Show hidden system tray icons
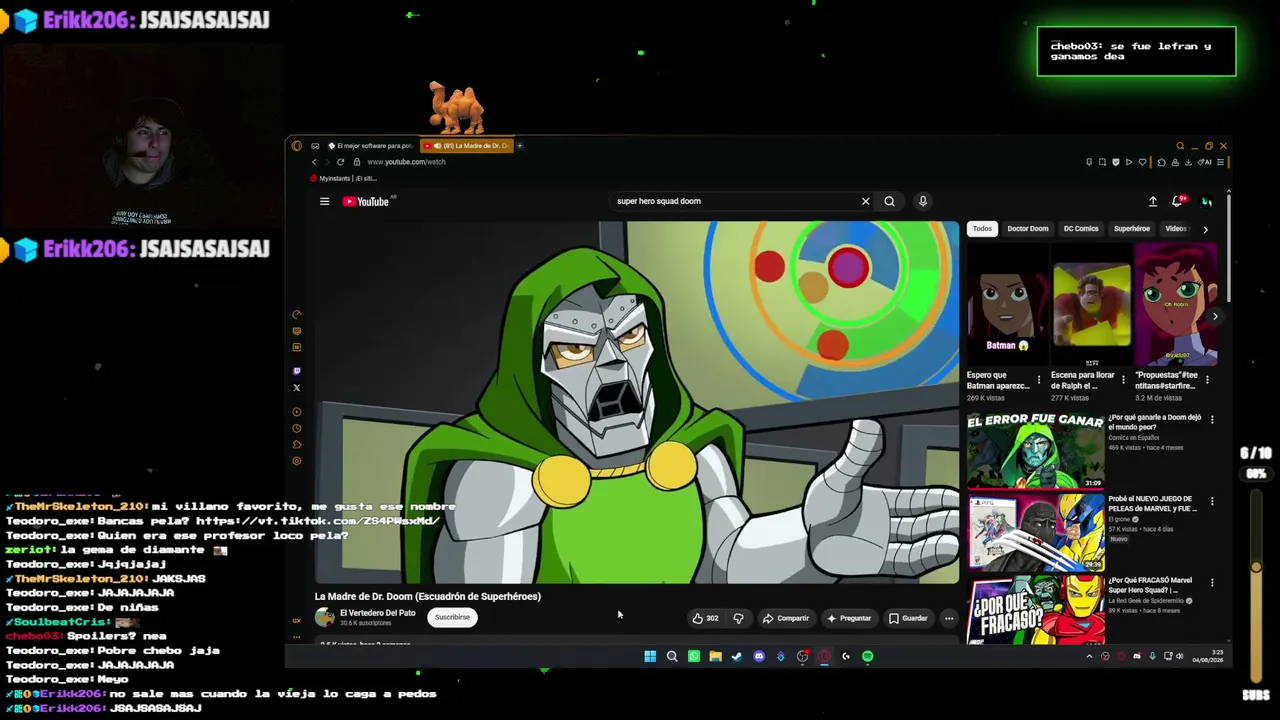The width and height of the screenshot is (1280, 720). pos(1089,656)
